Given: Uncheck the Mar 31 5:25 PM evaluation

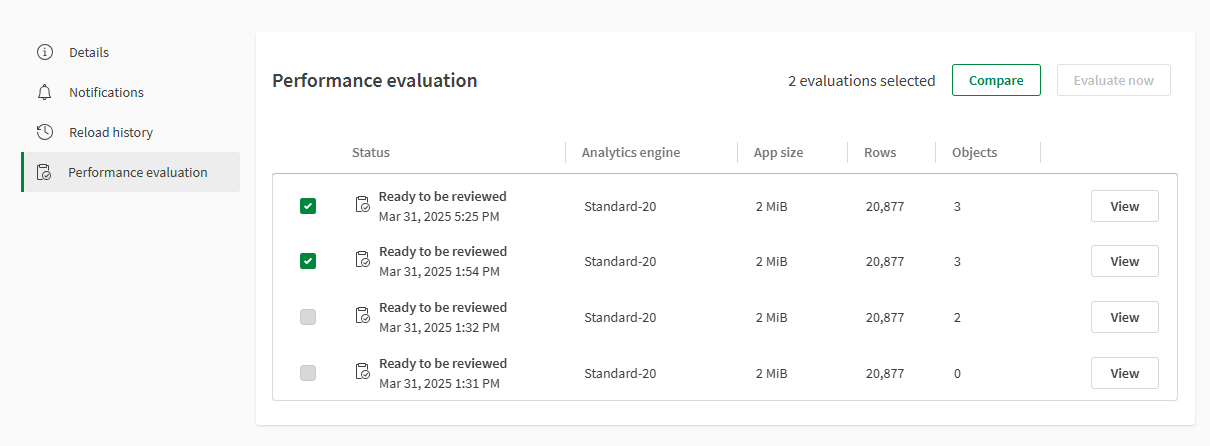Looking at the screenshot, I should pyautogui.click(x=308, y=206).
